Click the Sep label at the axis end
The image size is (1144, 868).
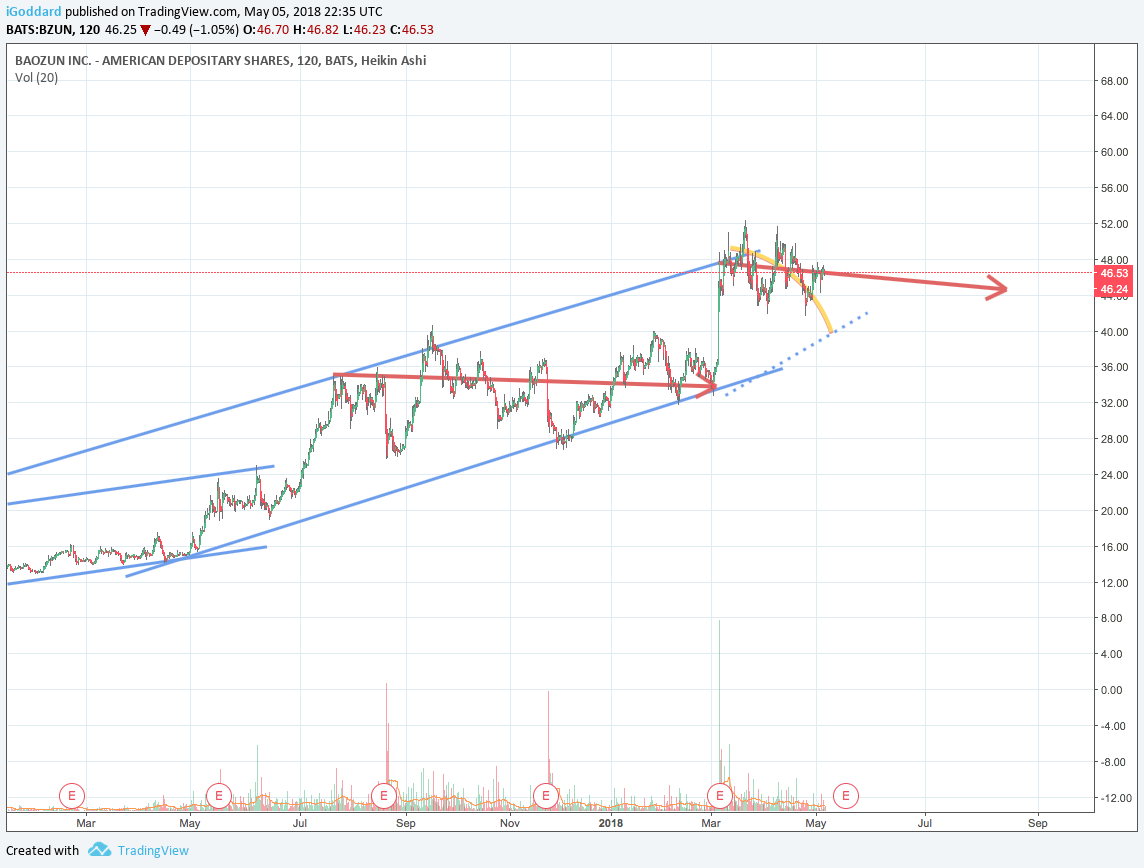pyautogui.click(x=1037, y=823)
